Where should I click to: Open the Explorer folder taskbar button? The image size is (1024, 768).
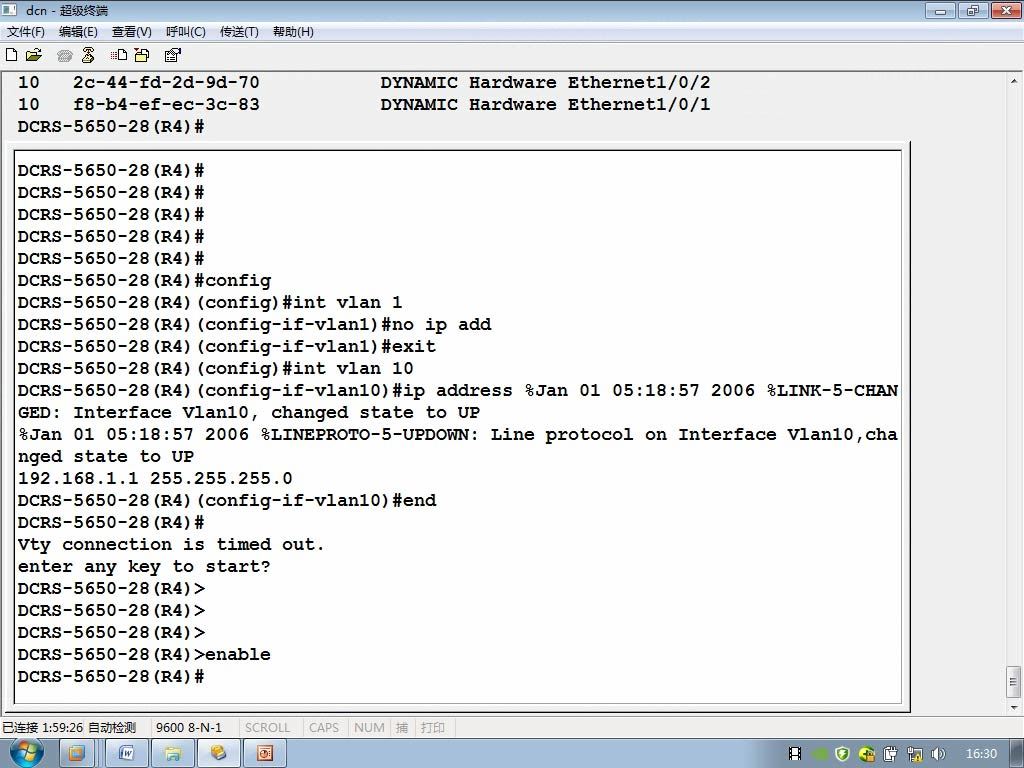click(172, 754)
